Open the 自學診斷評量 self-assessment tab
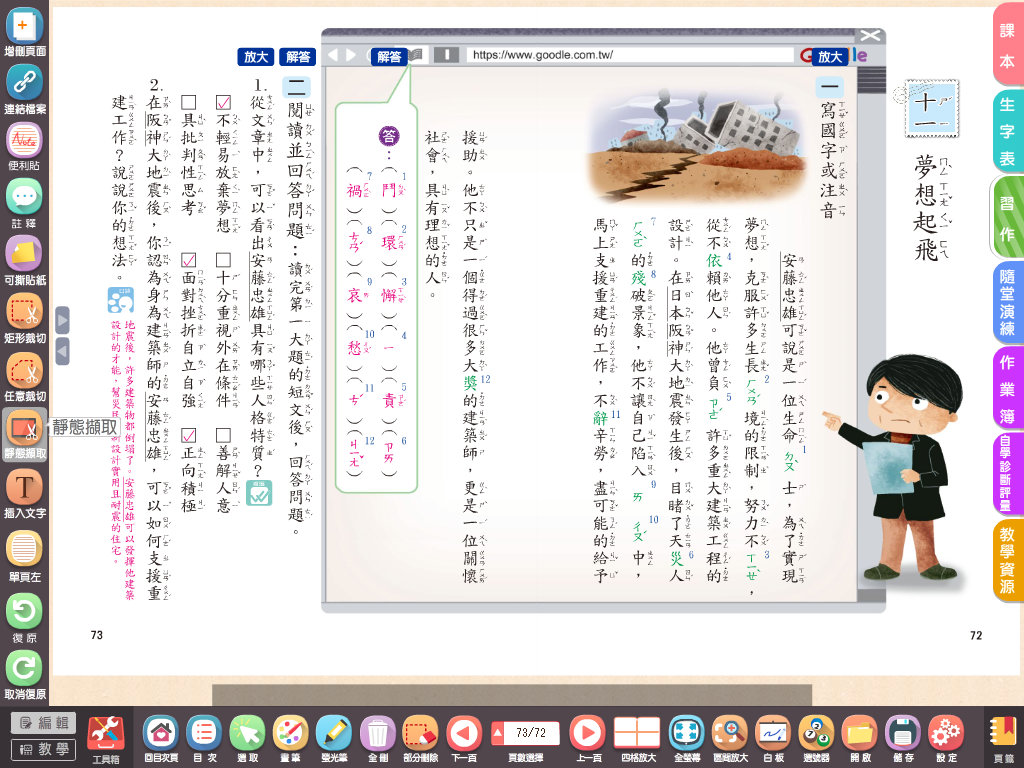 1007,473
